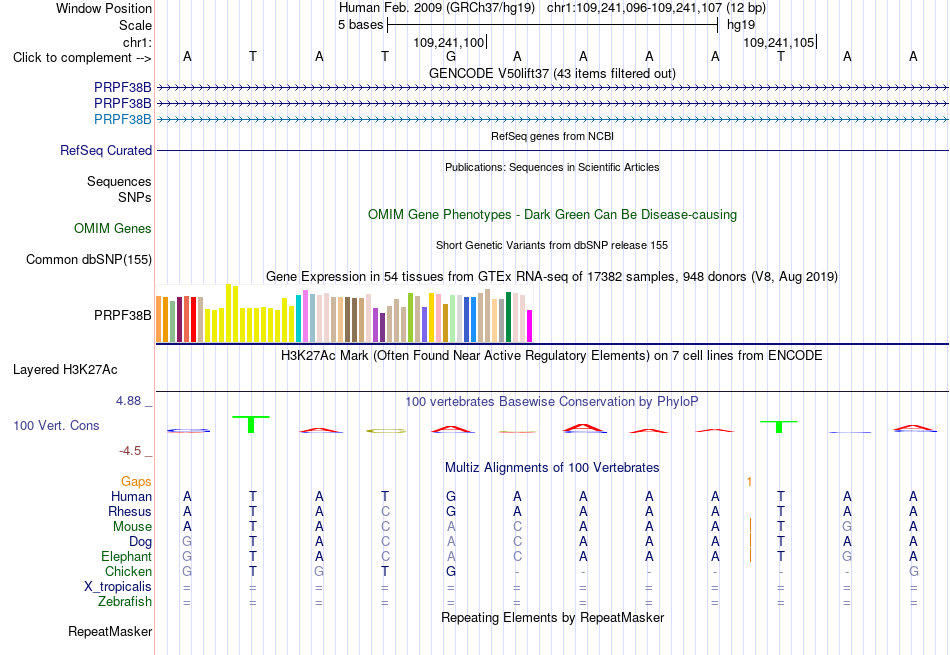The height and width of the screenshot is (655, 950).
Task: Click the tallest green T in PhyloP track
Action: pyautogui.click(x=251, y=424)
